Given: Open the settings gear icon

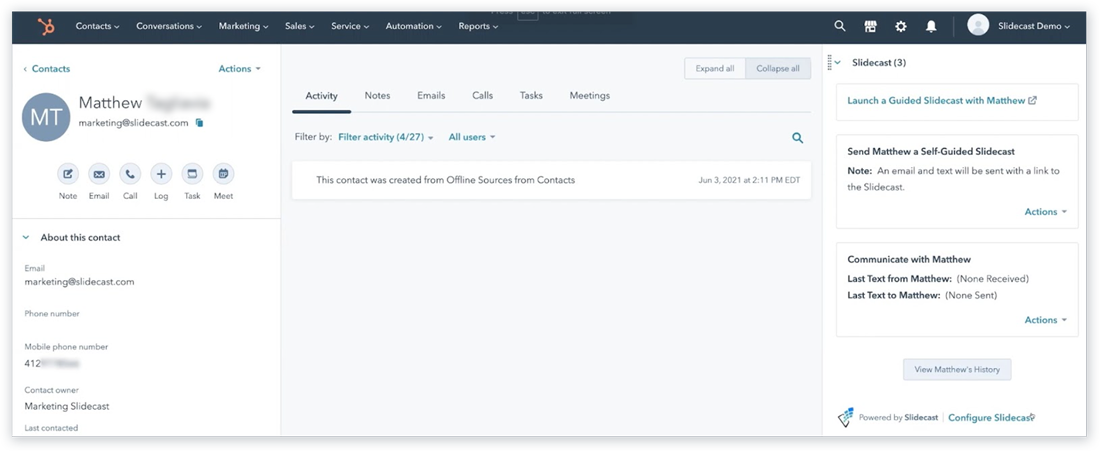Looking at the screenshot, I should tap(901, 26).
